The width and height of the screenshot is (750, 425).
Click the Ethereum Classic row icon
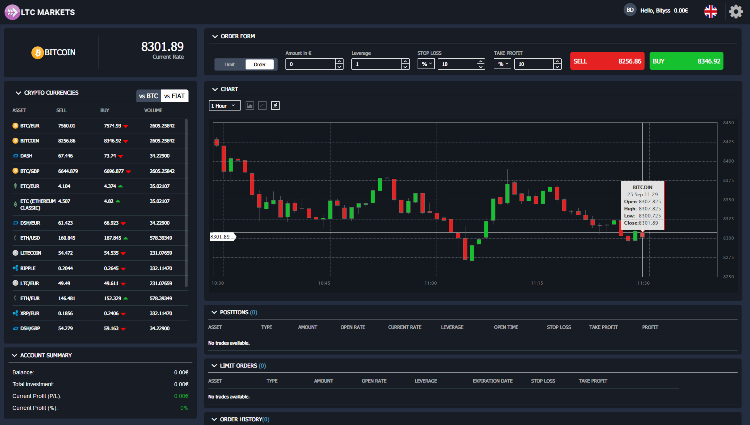pos(15,204)
